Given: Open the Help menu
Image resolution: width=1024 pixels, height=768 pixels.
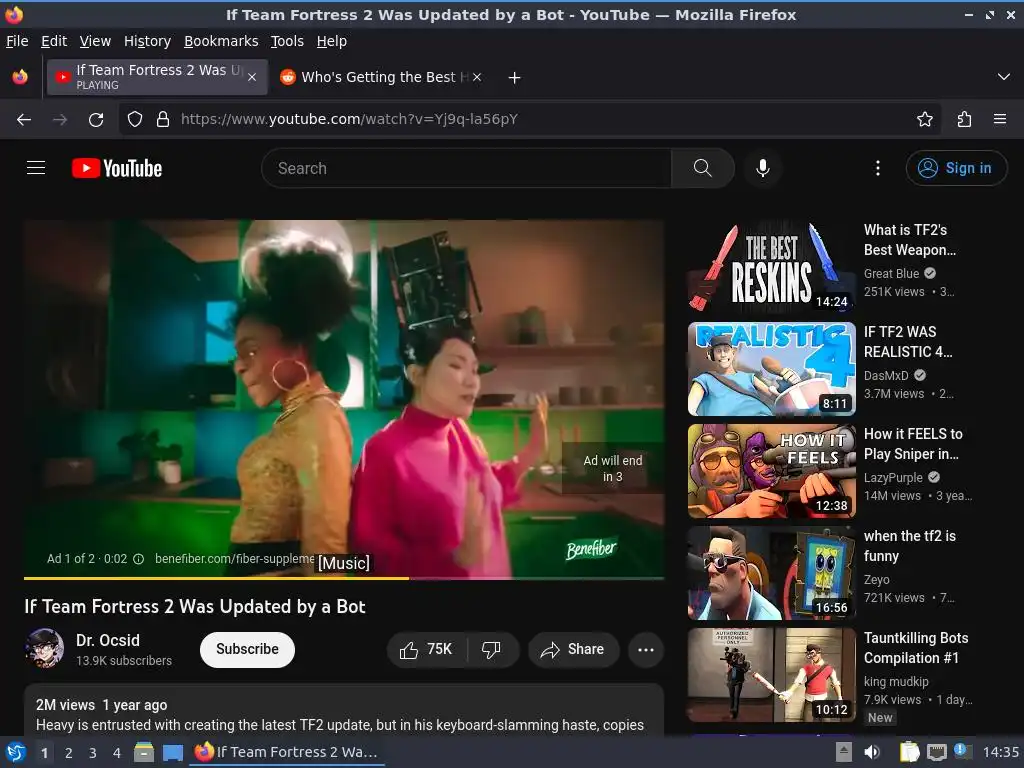Looking at the screenshot, I should (332, 41).
